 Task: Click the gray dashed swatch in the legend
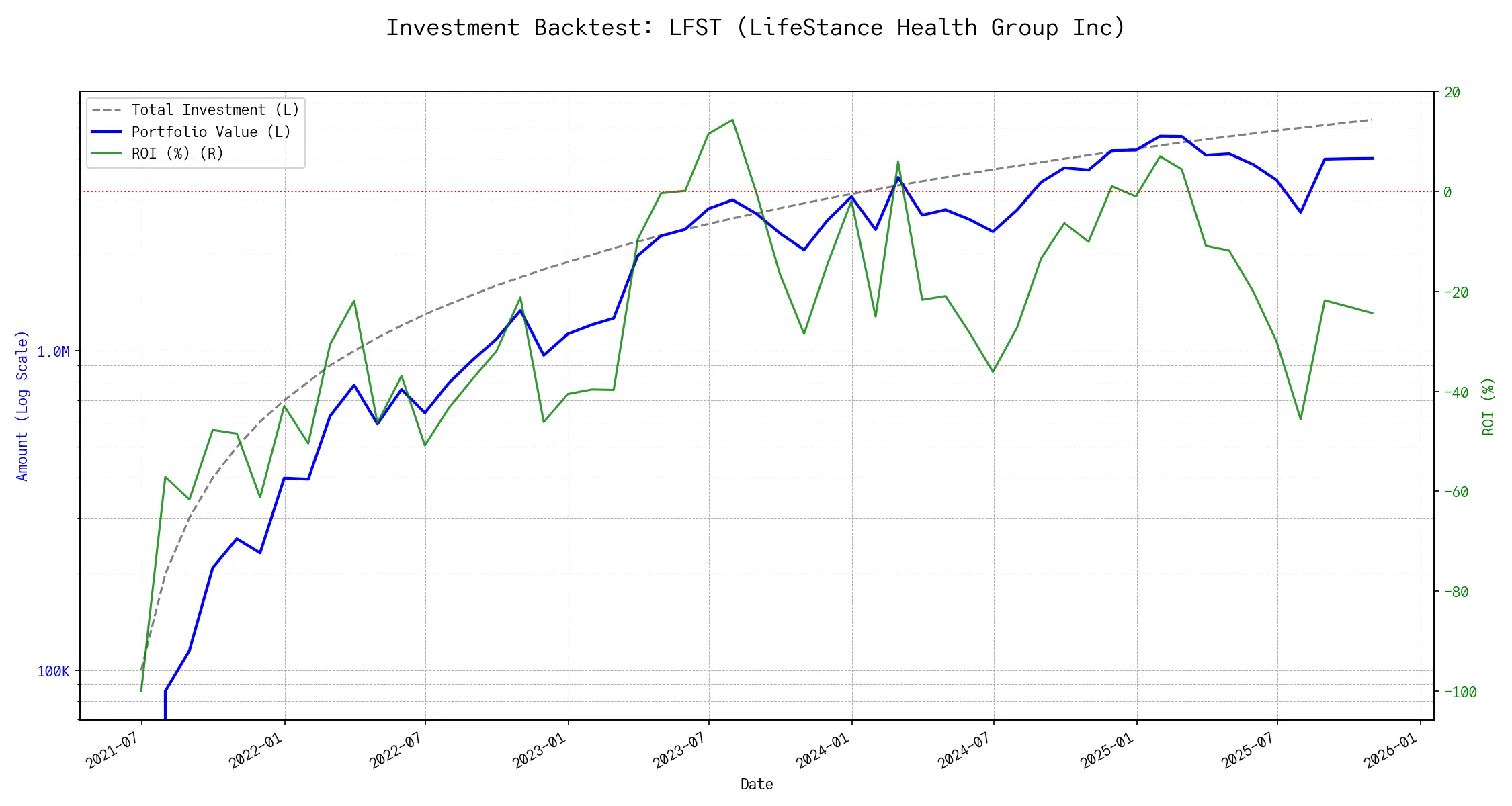click(x=106, y=110)
